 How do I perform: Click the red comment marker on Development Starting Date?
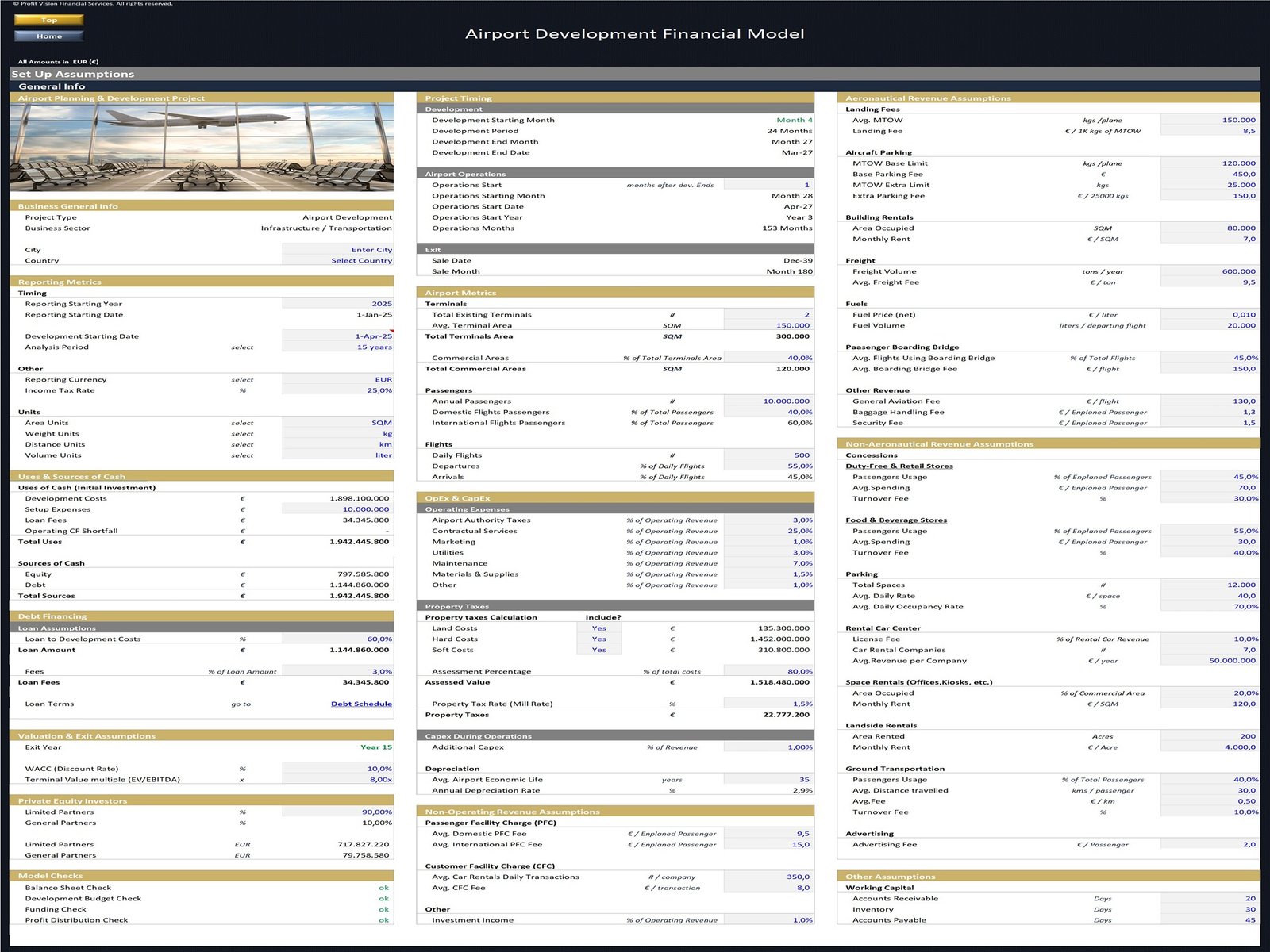(391, 332)
